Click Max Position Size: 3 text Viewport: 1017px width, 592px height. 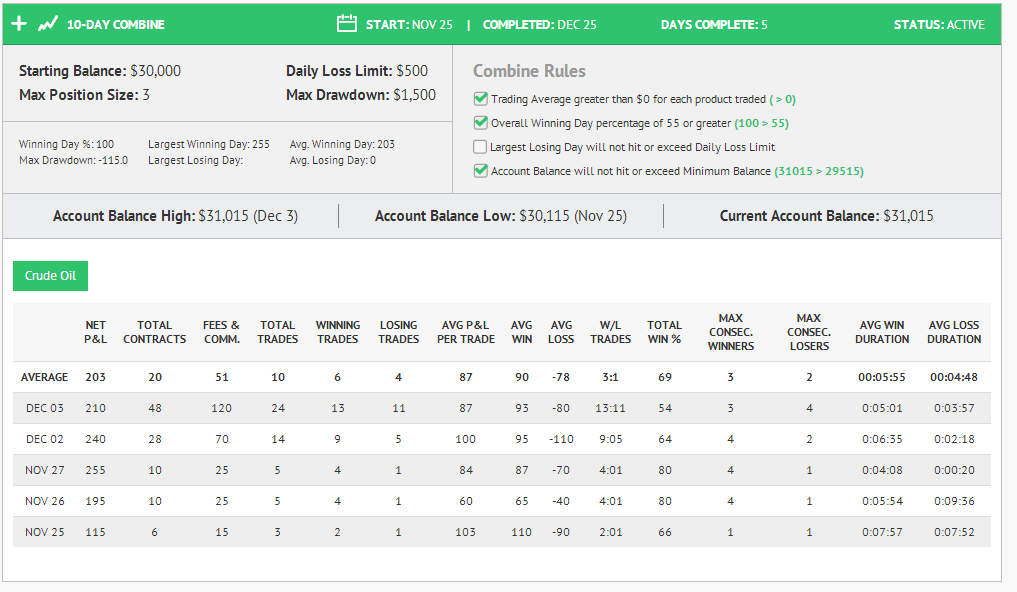84,95
